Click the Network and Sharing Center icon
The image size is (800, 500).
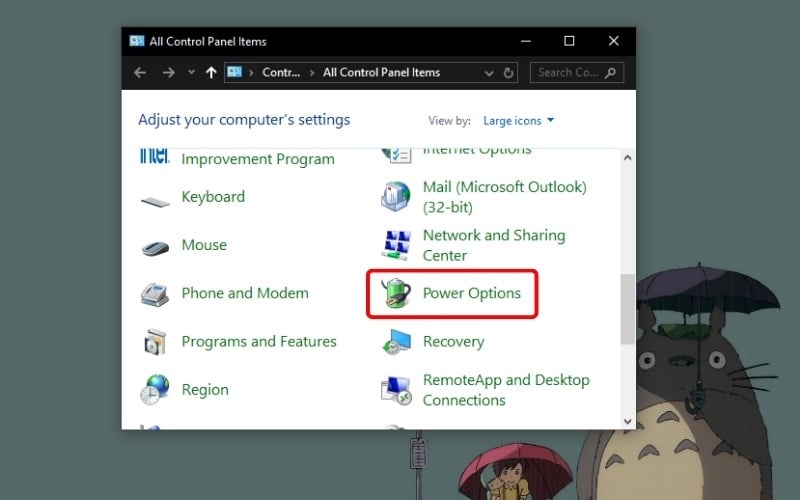click(396, 245)
